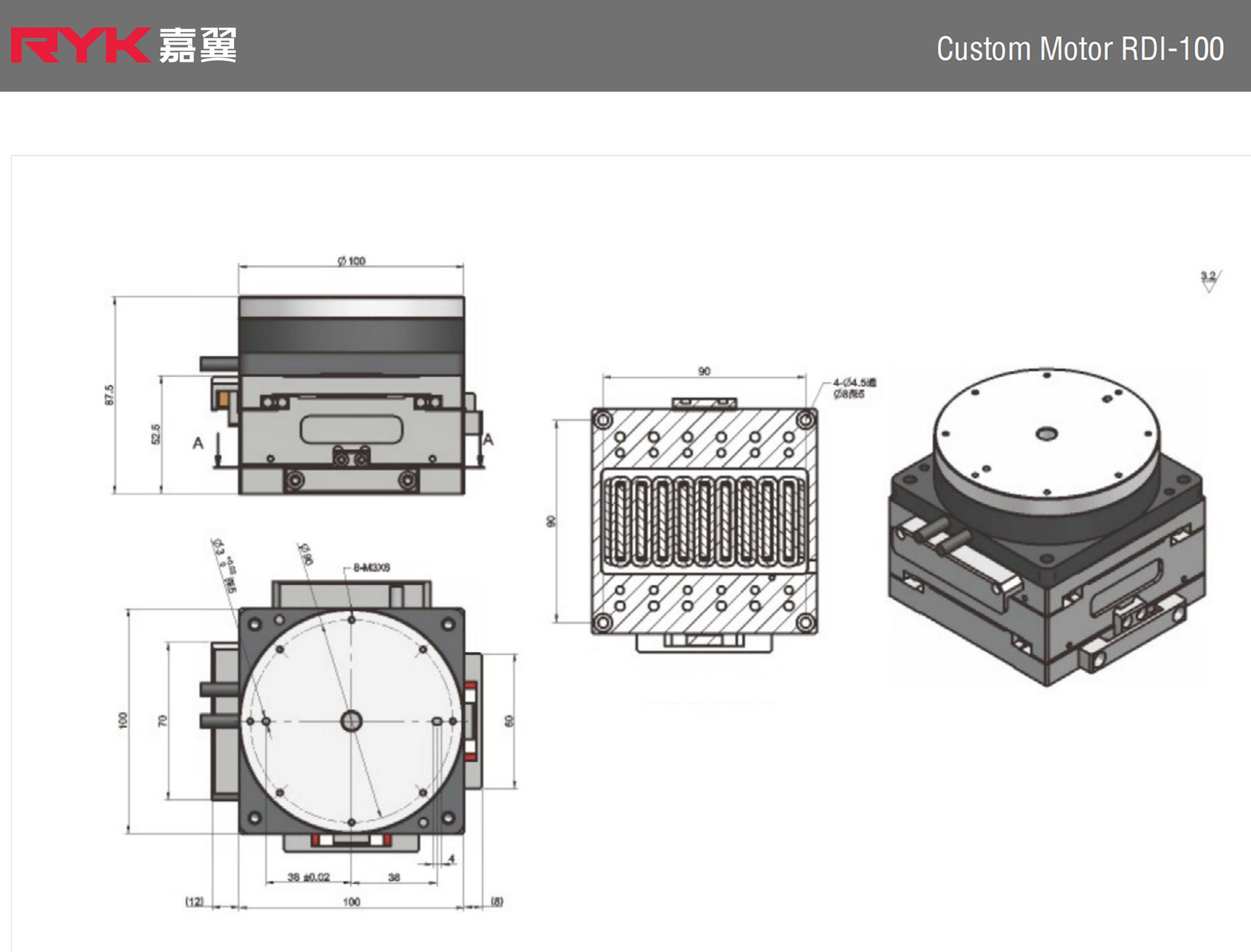Click the 60 dimension beside the top view
Viewport: 1251px width, 952px height.
coord(509,721)
